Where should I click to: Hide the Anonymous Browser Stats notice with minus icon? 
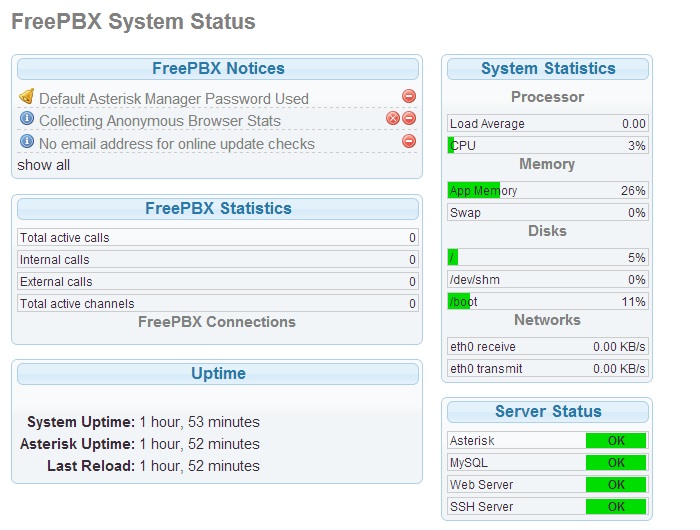click(409, 119)
